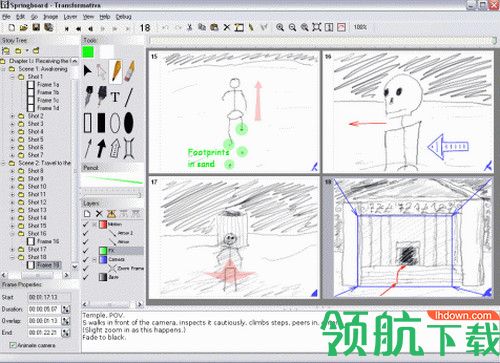Click the Paste toolbar icon

[x=214, y=27]
